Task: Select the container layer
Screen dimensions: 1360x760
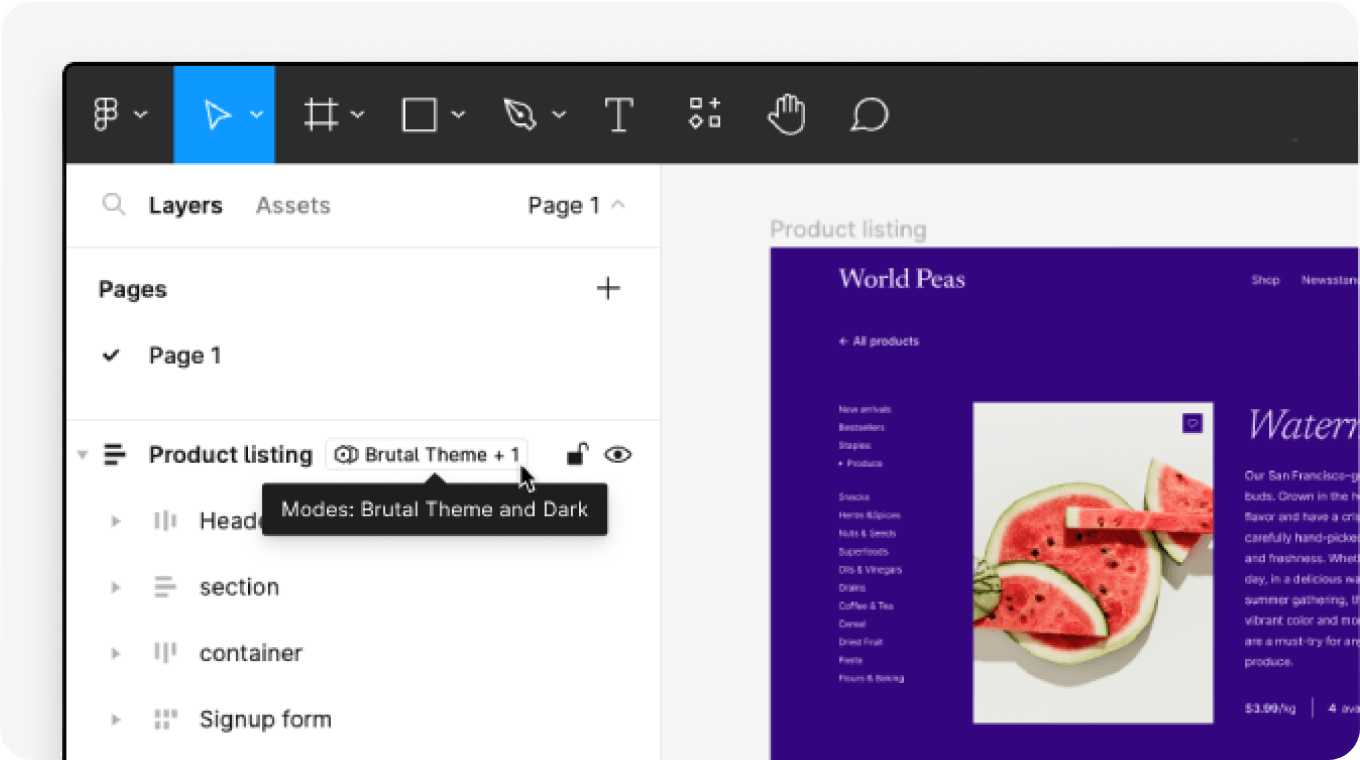Action: tap(251, 653)
